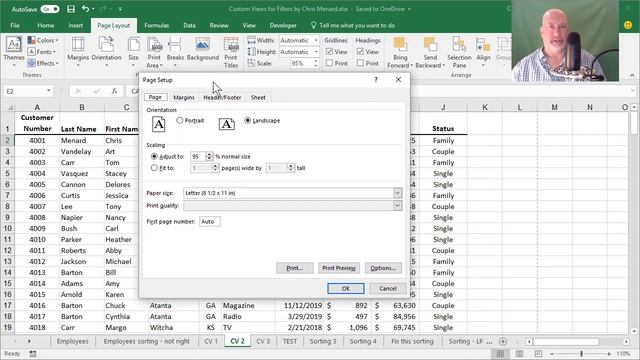Image resolution: width=640 pixels, height=360 pixels.
Task: Select the Landscape orientation radio button
Action: pos(247,120)
